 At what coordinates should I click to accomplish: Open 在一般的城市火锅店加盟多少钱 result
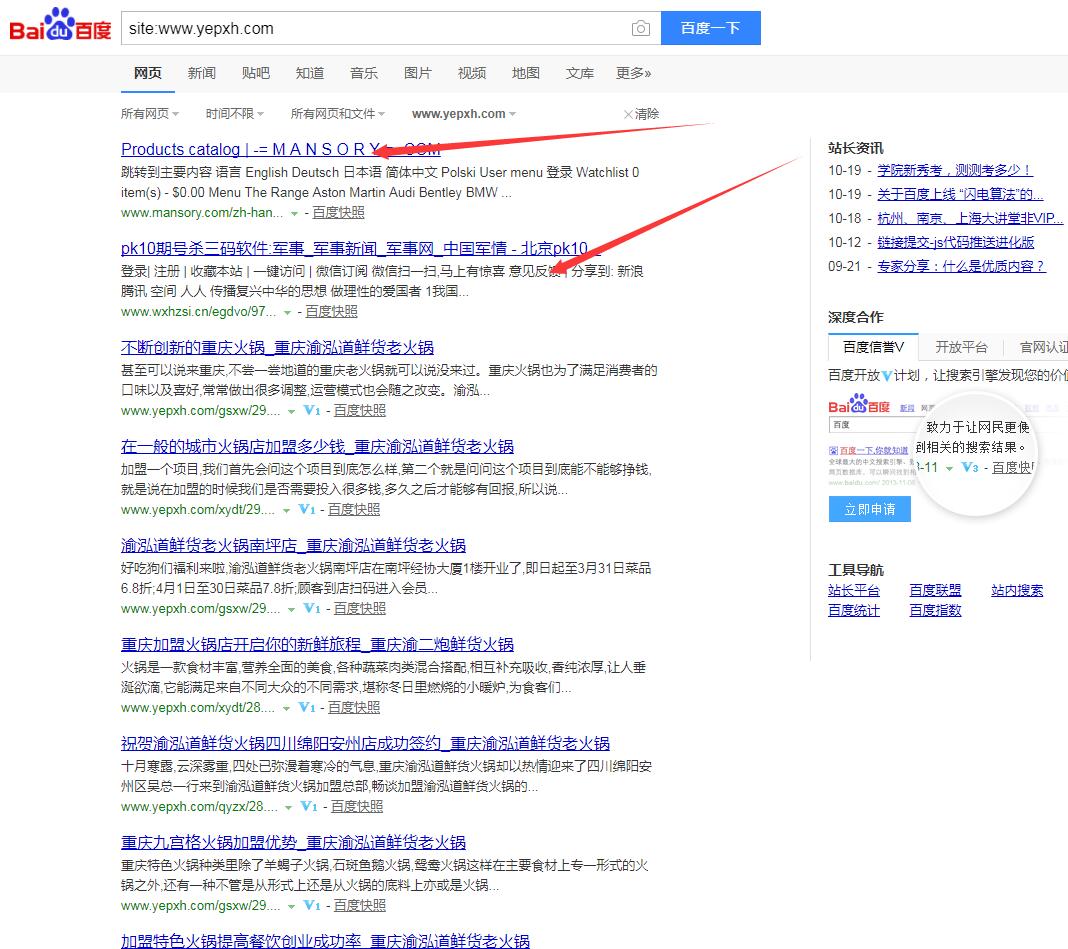click(x=317, y=446)
